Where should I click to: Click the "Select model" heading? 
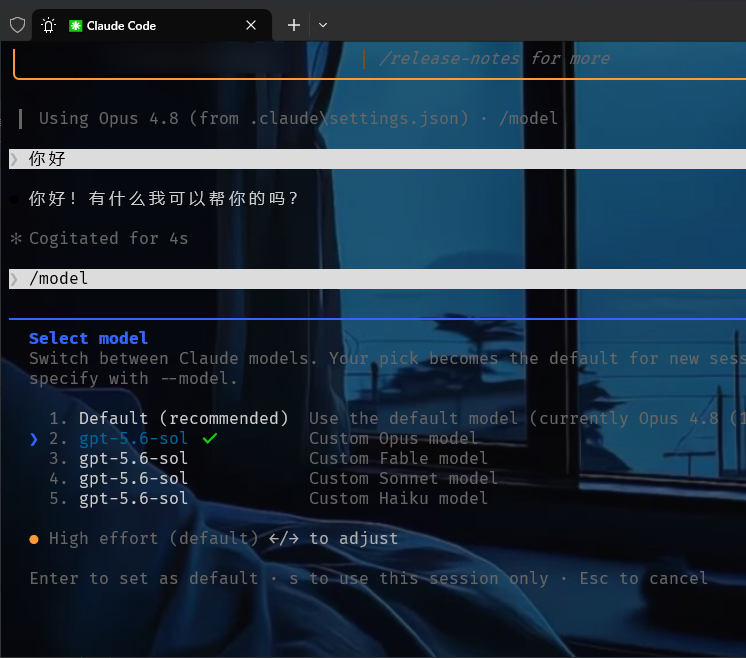88,338
